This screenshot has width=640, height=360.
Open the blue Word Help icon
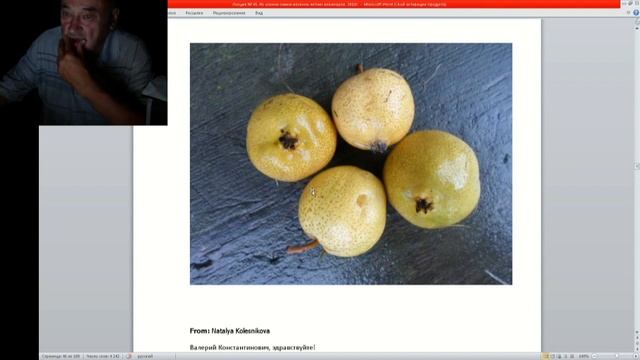(x=636, y=13)
